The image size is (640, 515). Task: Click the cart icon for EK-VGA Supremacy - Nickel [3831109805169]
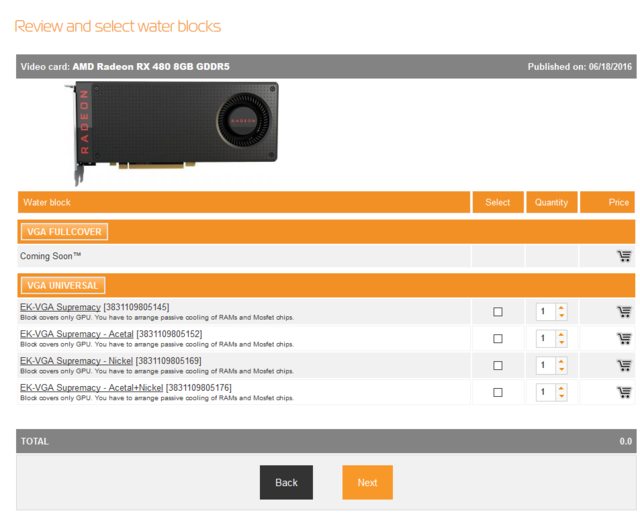(624, 365)
